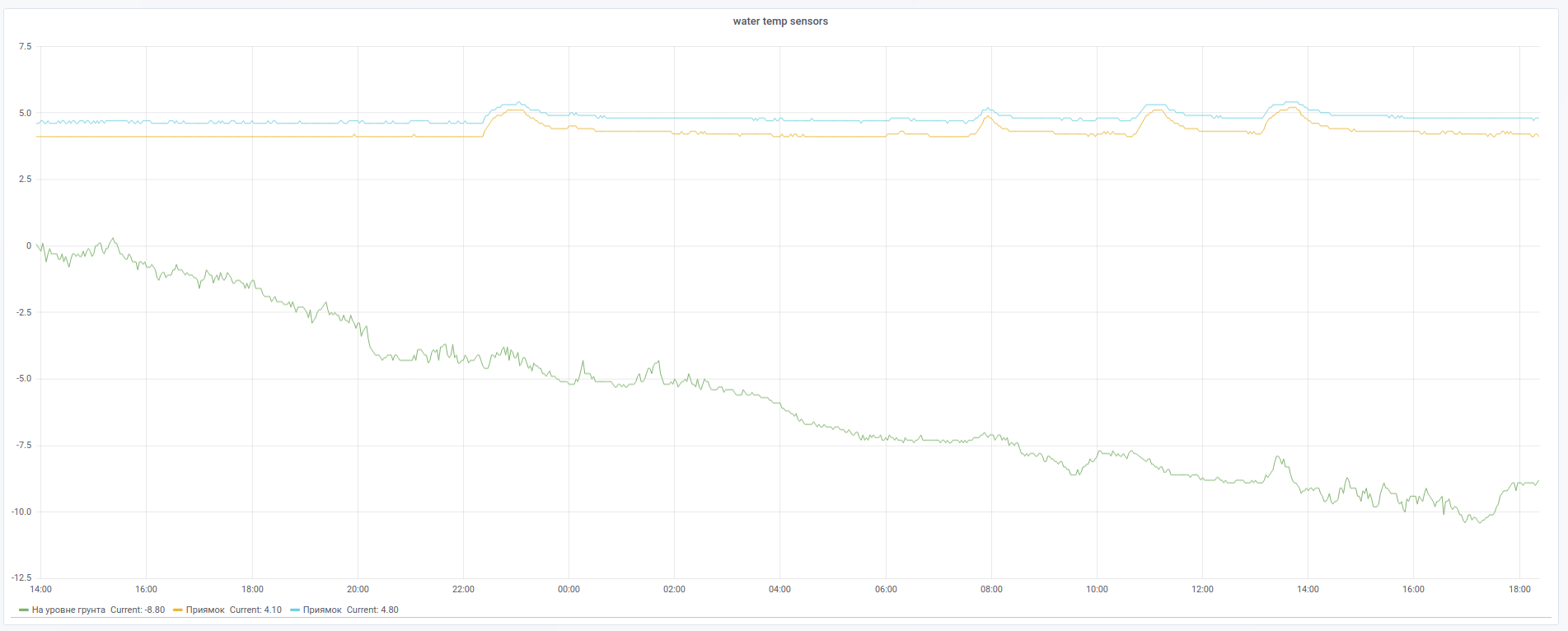Toggle the orange 'Приямок' series label
This screenshot has width=1568, height=631.
205,610
